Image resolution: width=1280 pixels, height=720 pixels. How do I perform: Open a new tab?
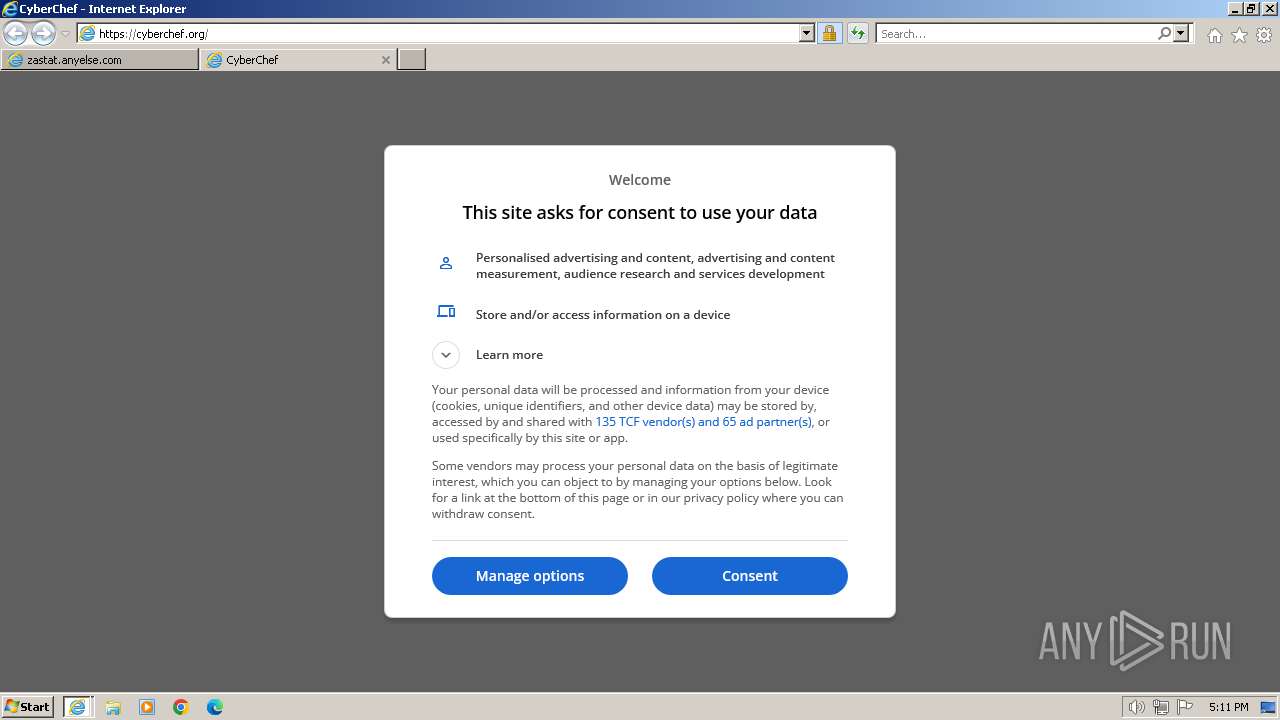(412, 60)
